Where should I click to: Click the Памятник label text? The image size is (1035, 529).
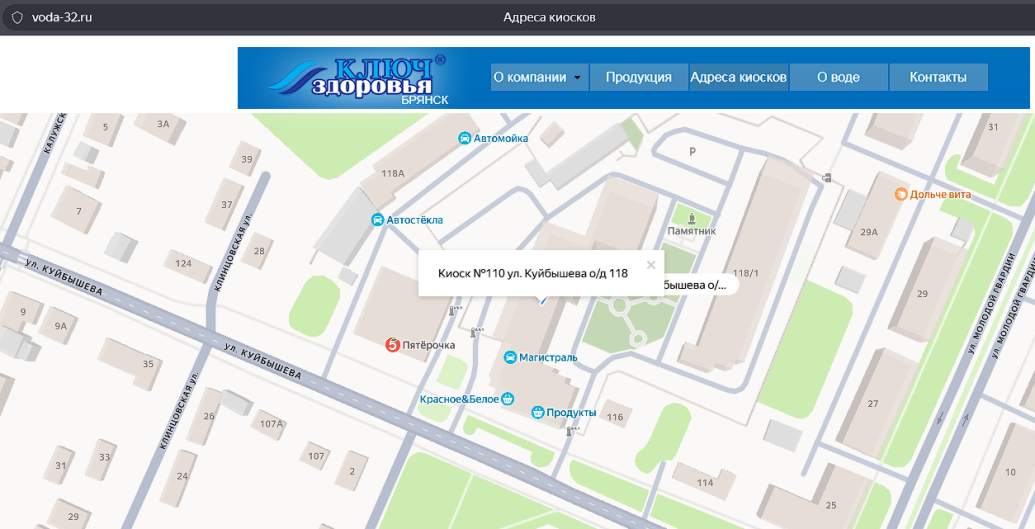(x=692, y=231)
